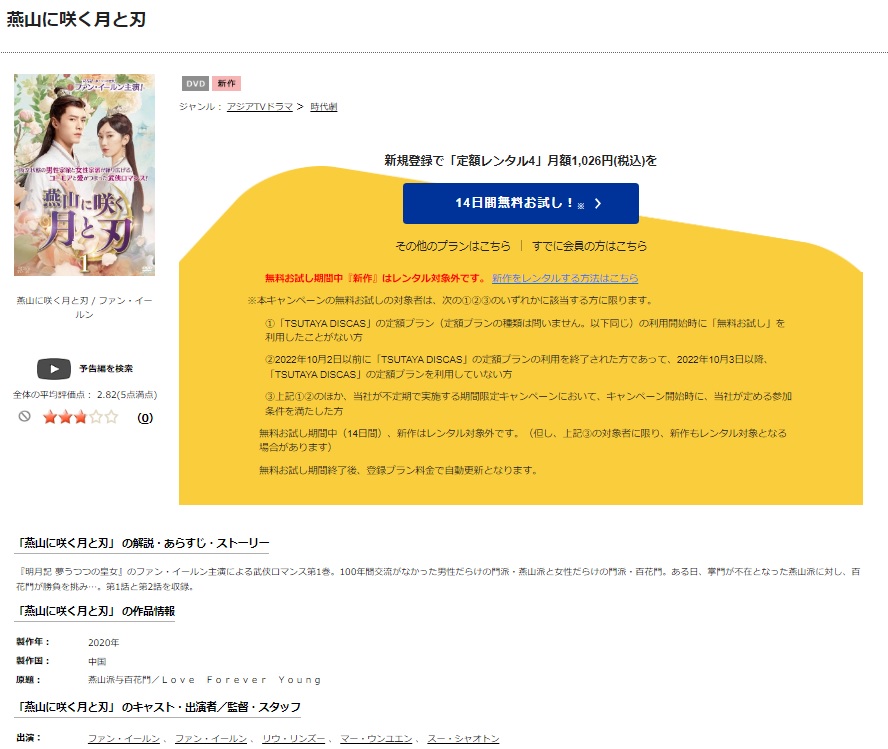
Task: Open the review count (0) link
Action: click(x=145, y=418)
